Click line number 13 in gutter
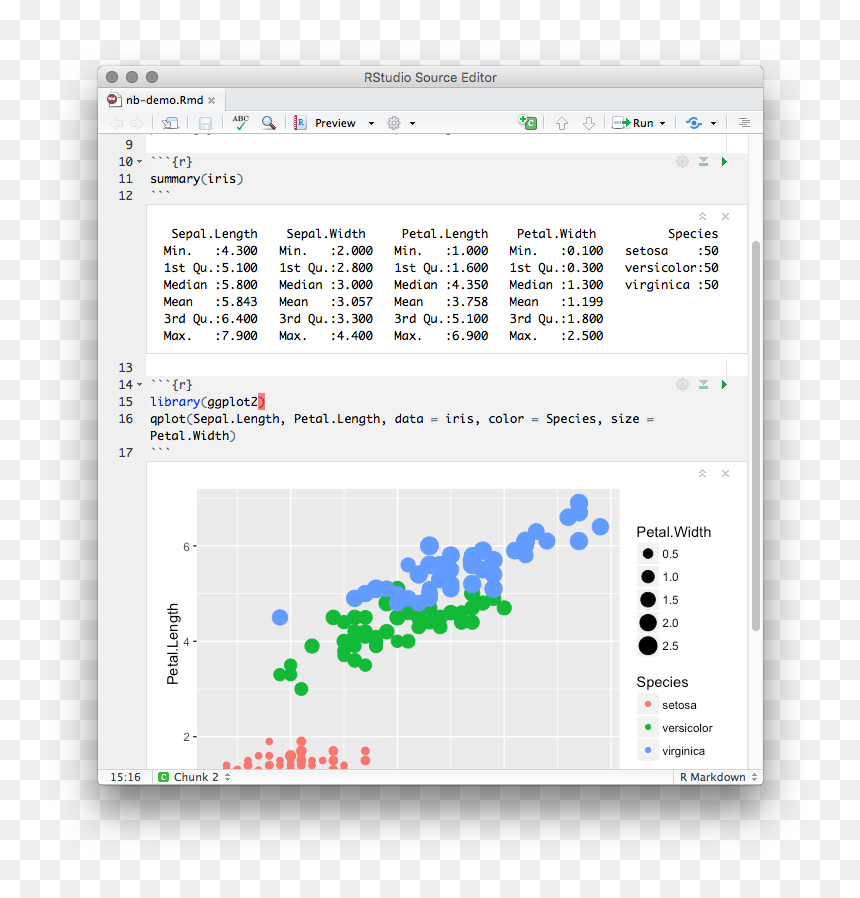 [x=125, y=367]
